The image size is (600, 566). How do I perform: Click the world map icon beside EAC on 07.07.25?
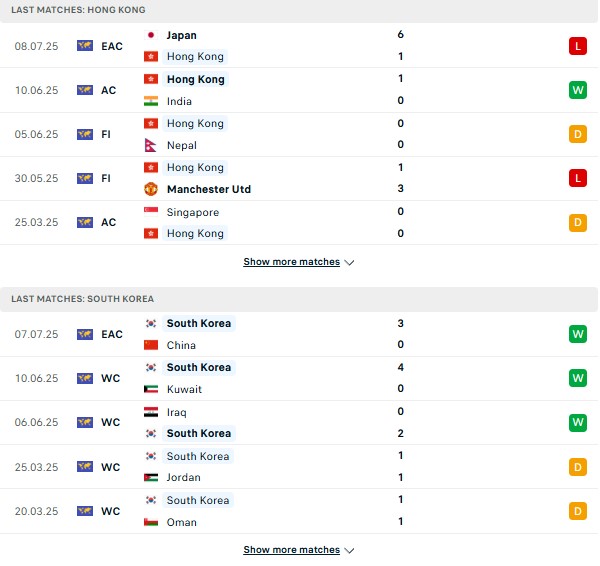point(85,334)
